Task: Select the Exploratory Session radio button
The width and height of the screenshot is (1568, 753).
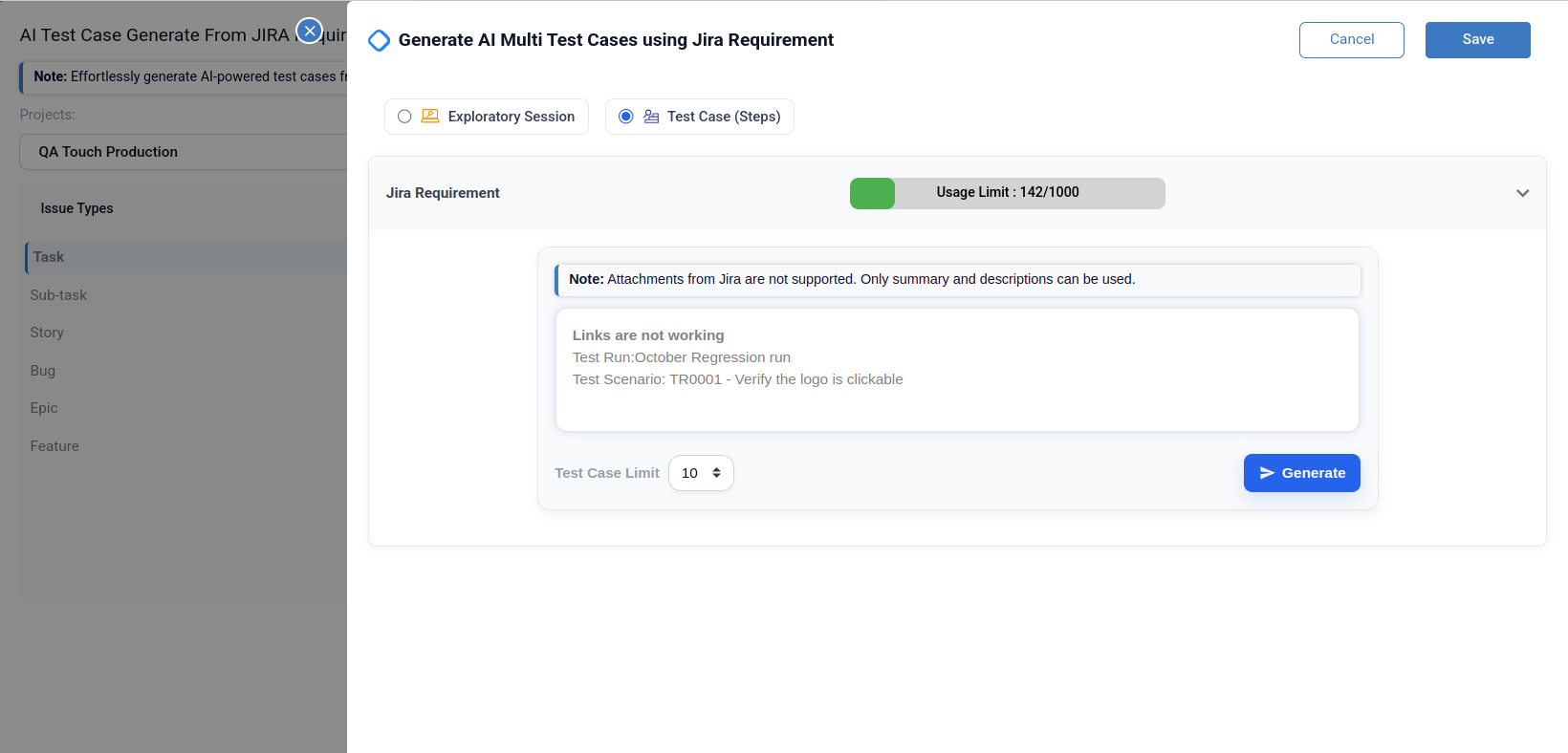Action: click(404, 117)
